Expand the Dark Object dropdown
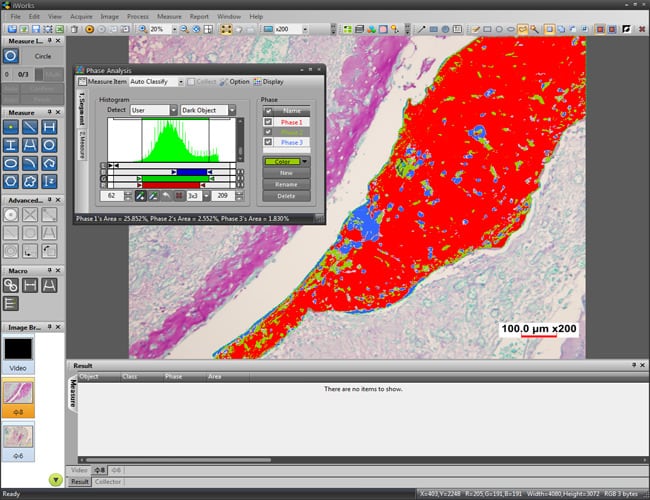The height and width of the screenshot is (500, 650). 231,110
